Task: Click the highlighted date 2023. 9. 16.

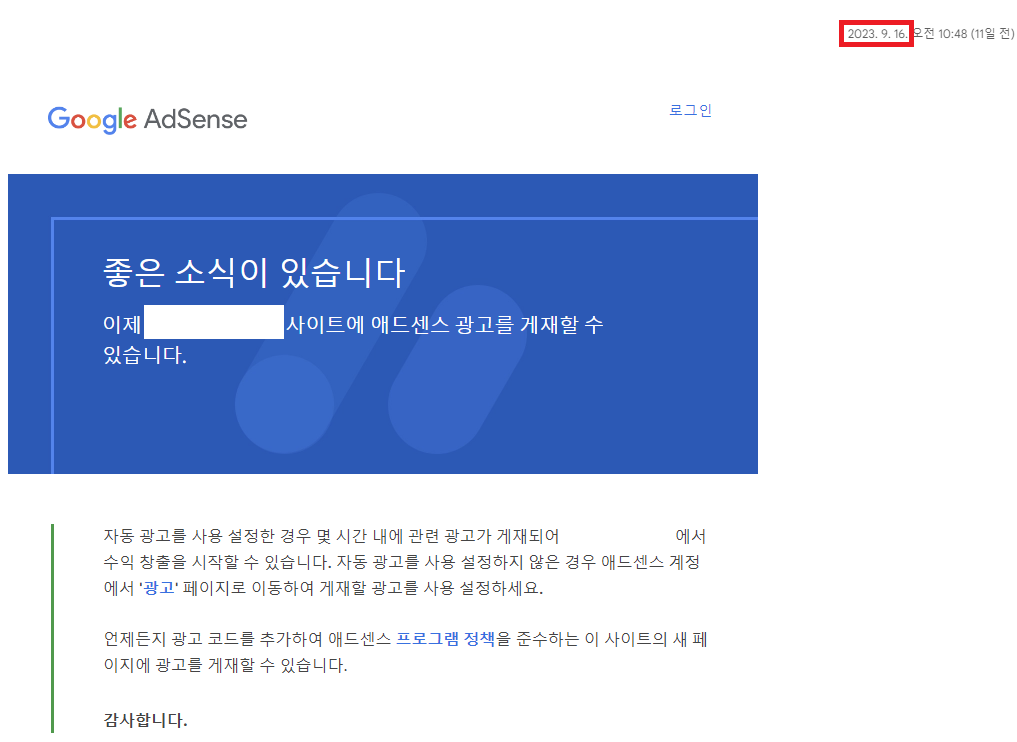Action: [x=876, y=33]
